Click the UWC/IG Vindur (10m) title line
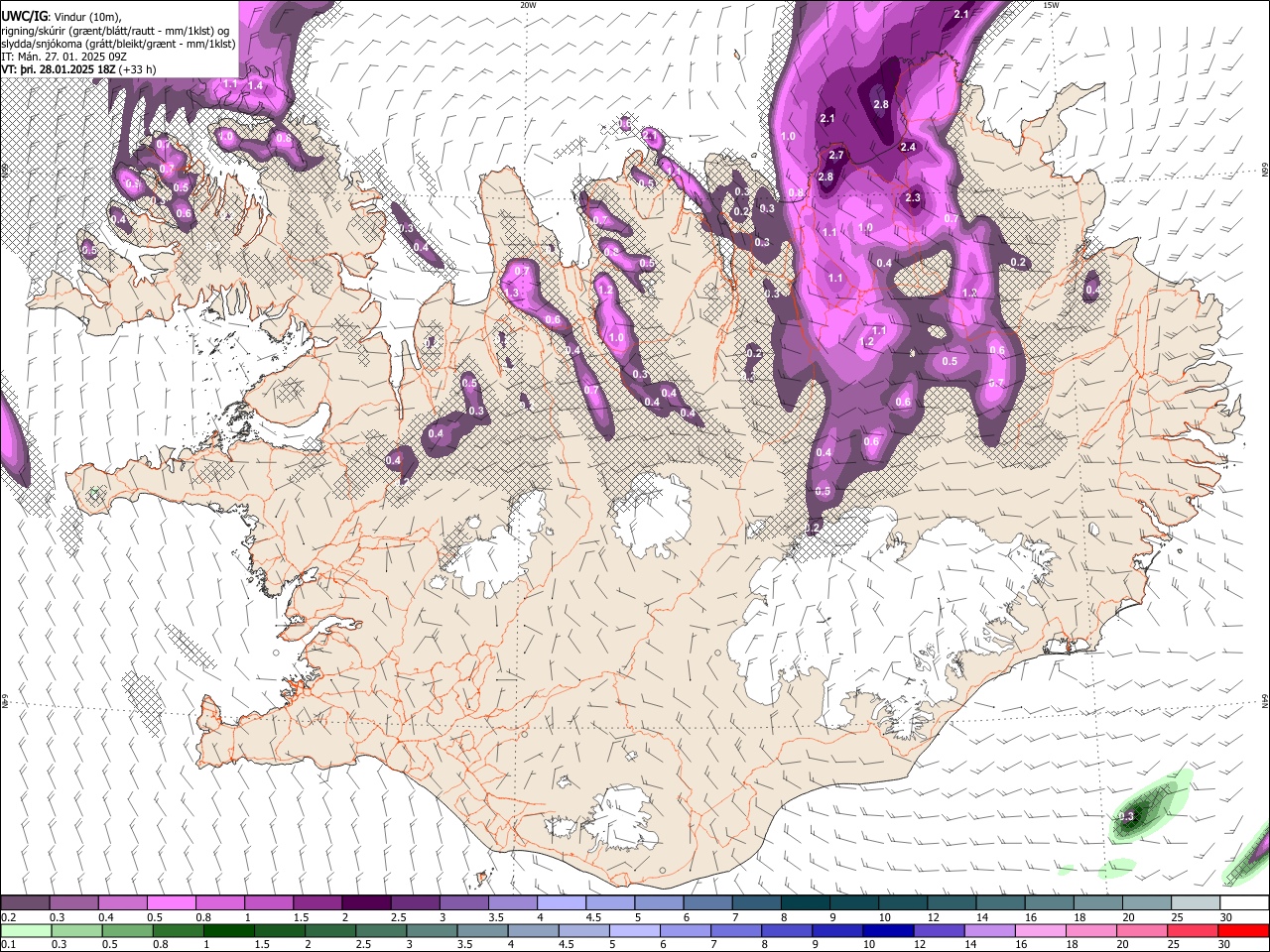This screenshot has height=952, width=1270. [61, 16]
